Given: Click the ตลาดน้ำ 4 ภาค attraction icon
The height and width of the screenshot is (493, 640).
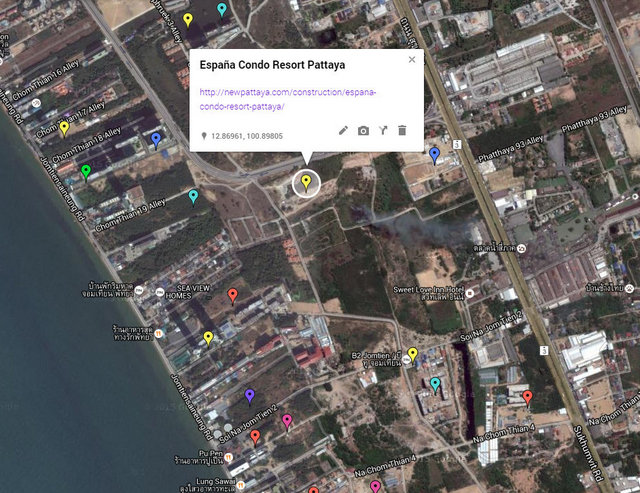Looking at the screenshot, I should [x=522, y=248].
